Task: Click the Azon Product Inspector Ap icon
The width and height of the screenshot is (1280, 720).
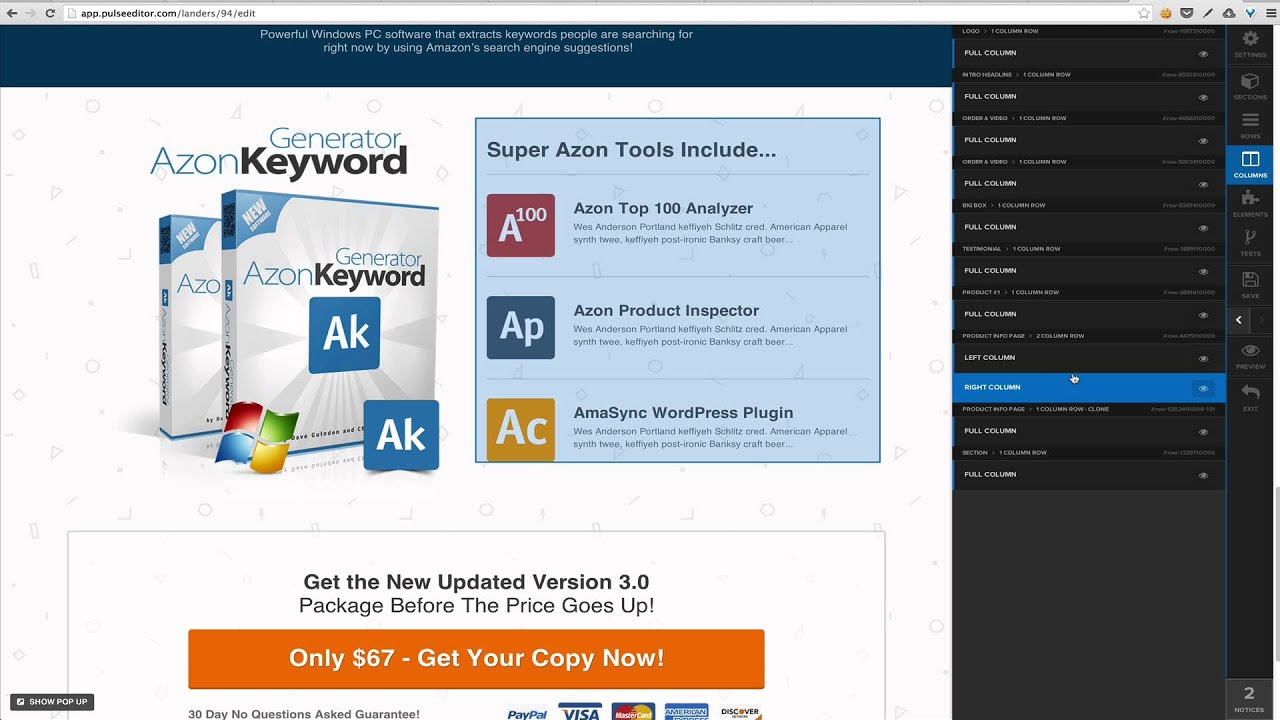Action: [x=520, y=327]
